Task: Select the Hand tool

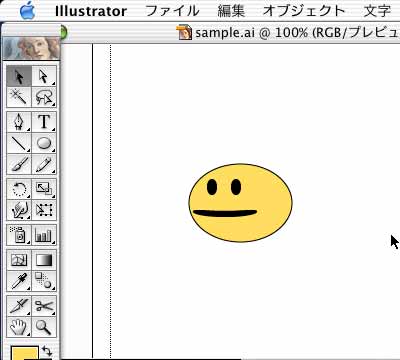Action: click(x=19, y=327)
